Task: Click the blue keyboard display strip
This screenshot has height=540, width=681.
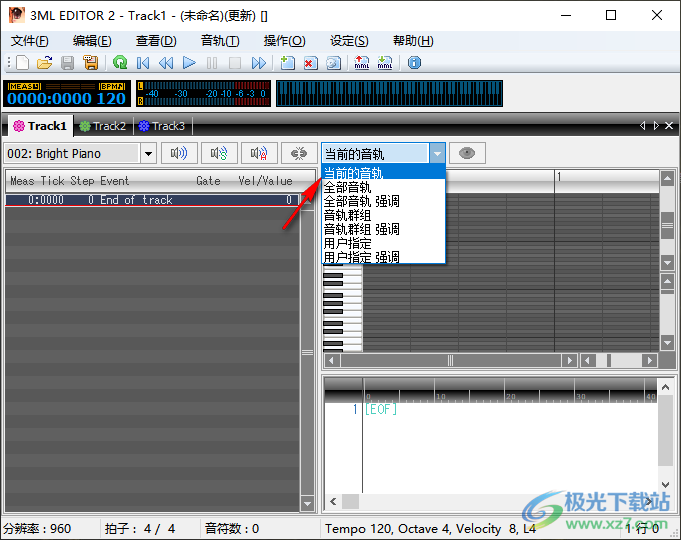Action: [x=389, y=93]
